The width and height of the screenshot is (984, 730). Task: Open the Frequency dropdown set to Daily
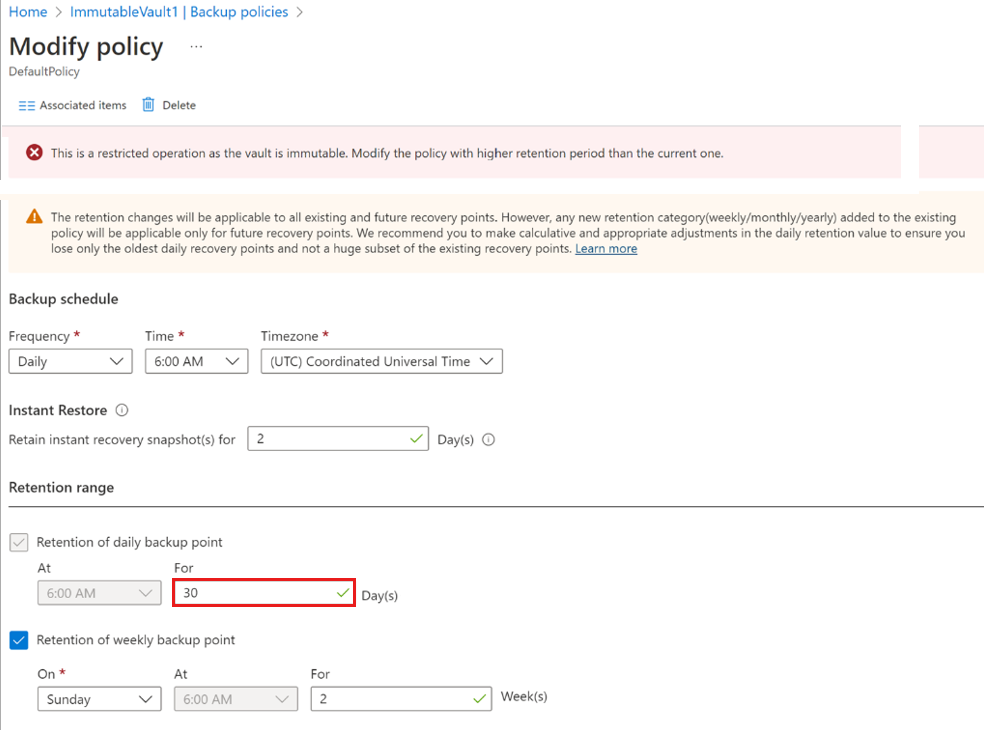70,361
